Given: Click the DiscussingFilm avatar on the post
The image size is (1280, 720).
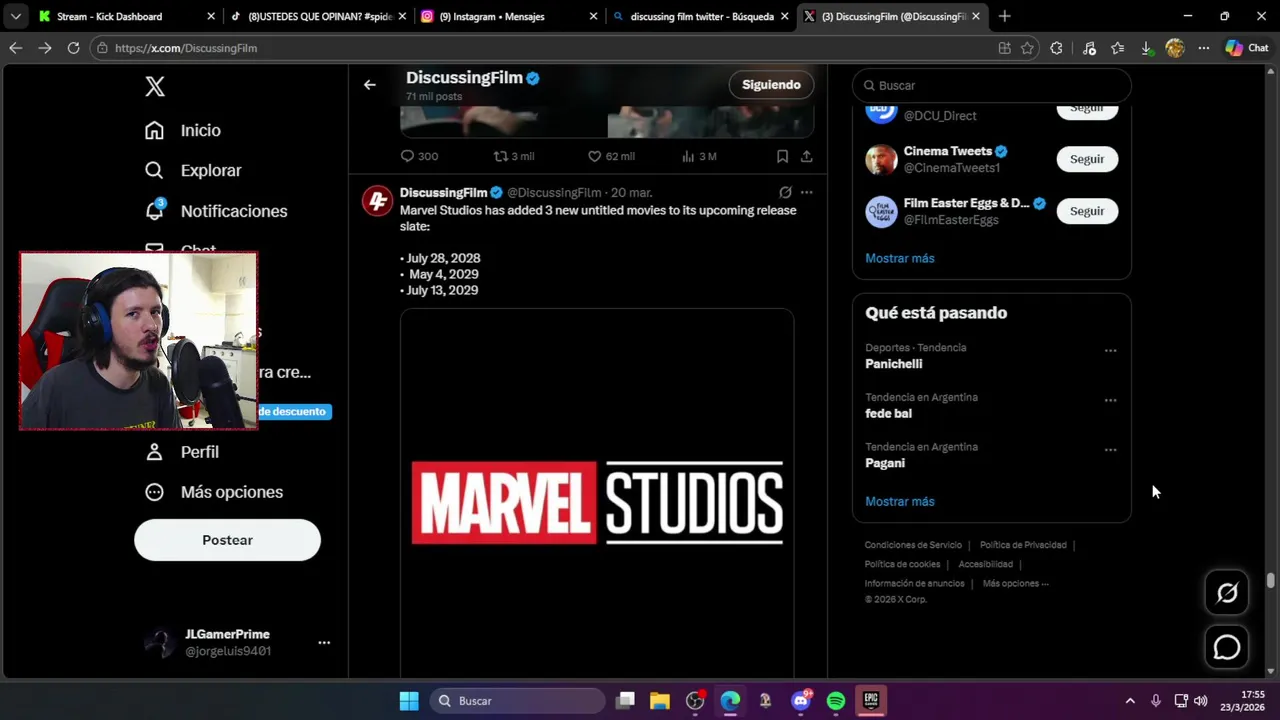Looking at the screenshot, I should [x=377, y=201].
